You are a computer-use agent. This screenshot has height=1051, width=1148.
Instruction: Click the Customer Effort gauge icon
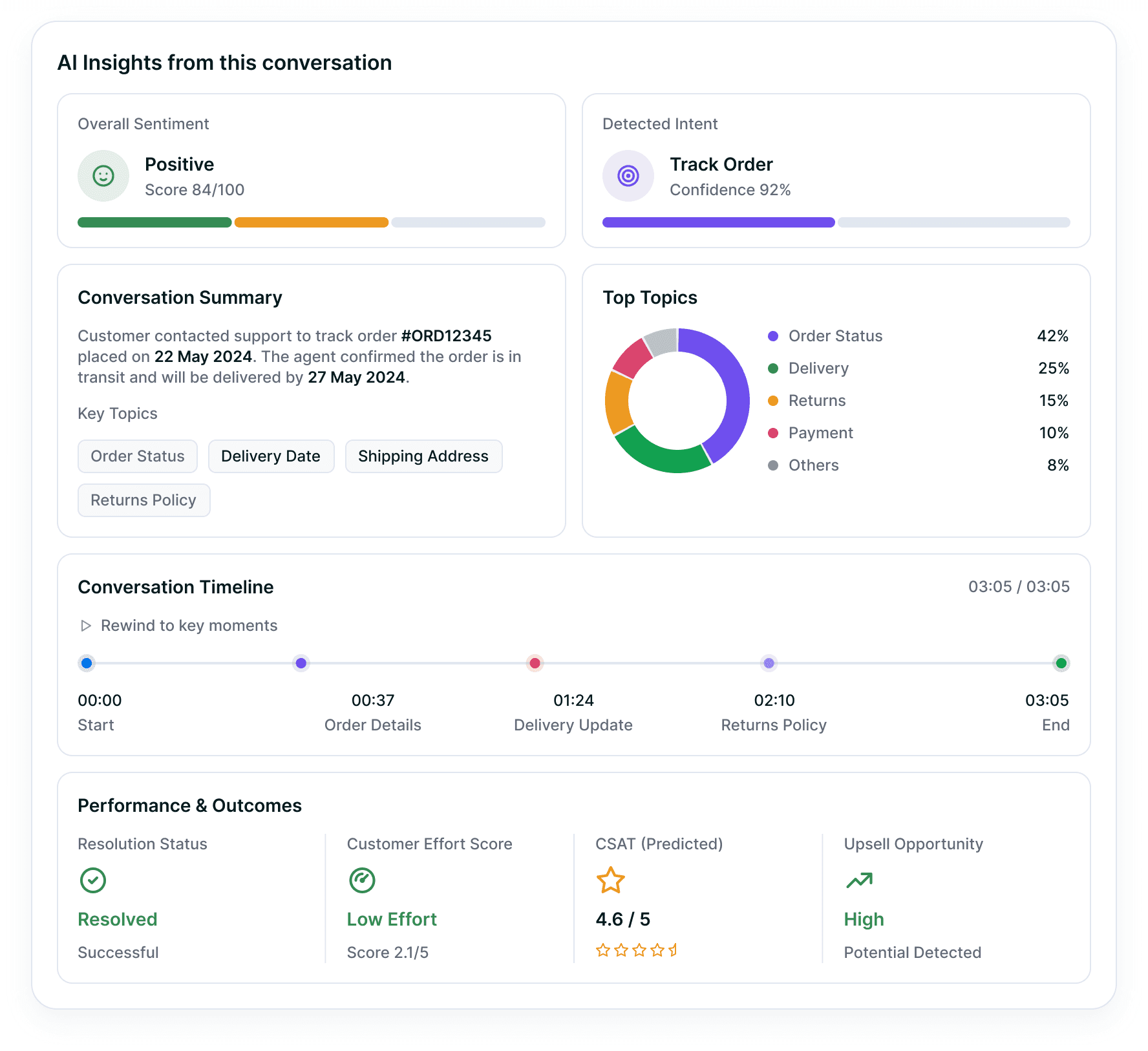(362, 880)
